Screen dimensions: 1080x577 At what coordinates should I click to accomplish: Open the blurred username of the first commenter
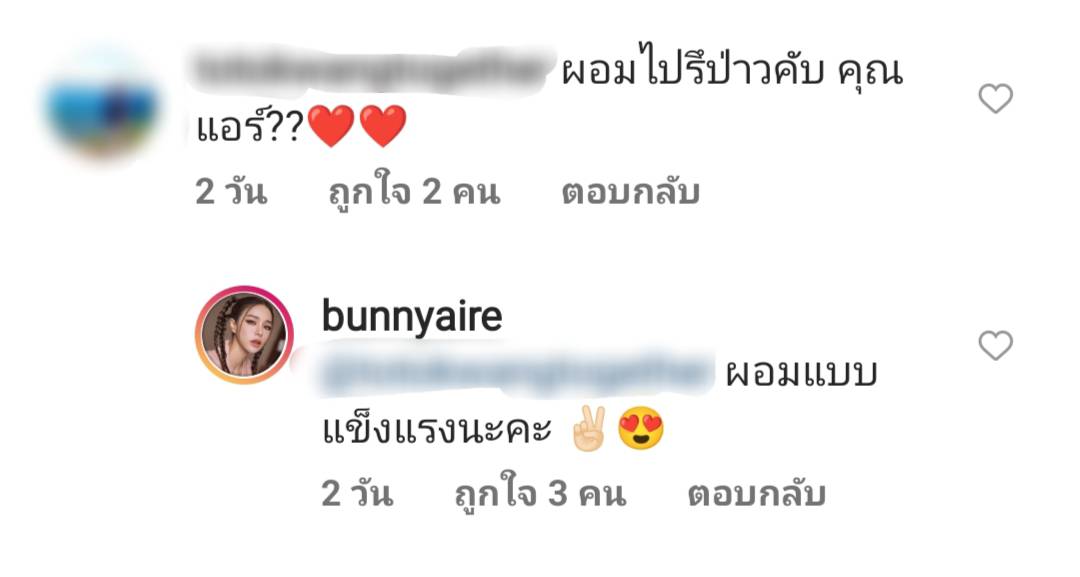click(x=372, y=69)
